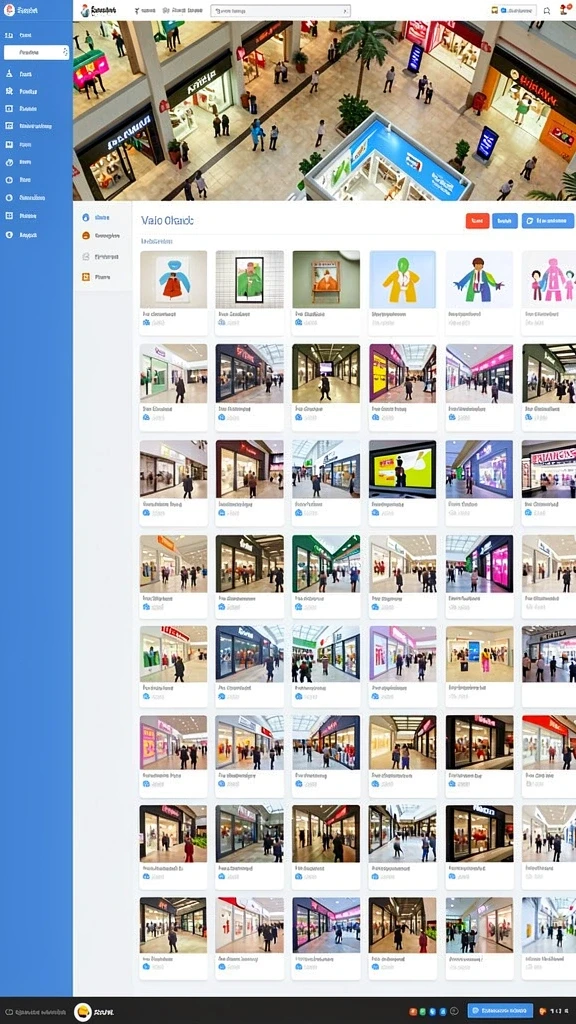Viewport: 576px width, 1024px height.
Task: Select the secondary sidebar item with square orange icon
Action: tap(95, 277)
